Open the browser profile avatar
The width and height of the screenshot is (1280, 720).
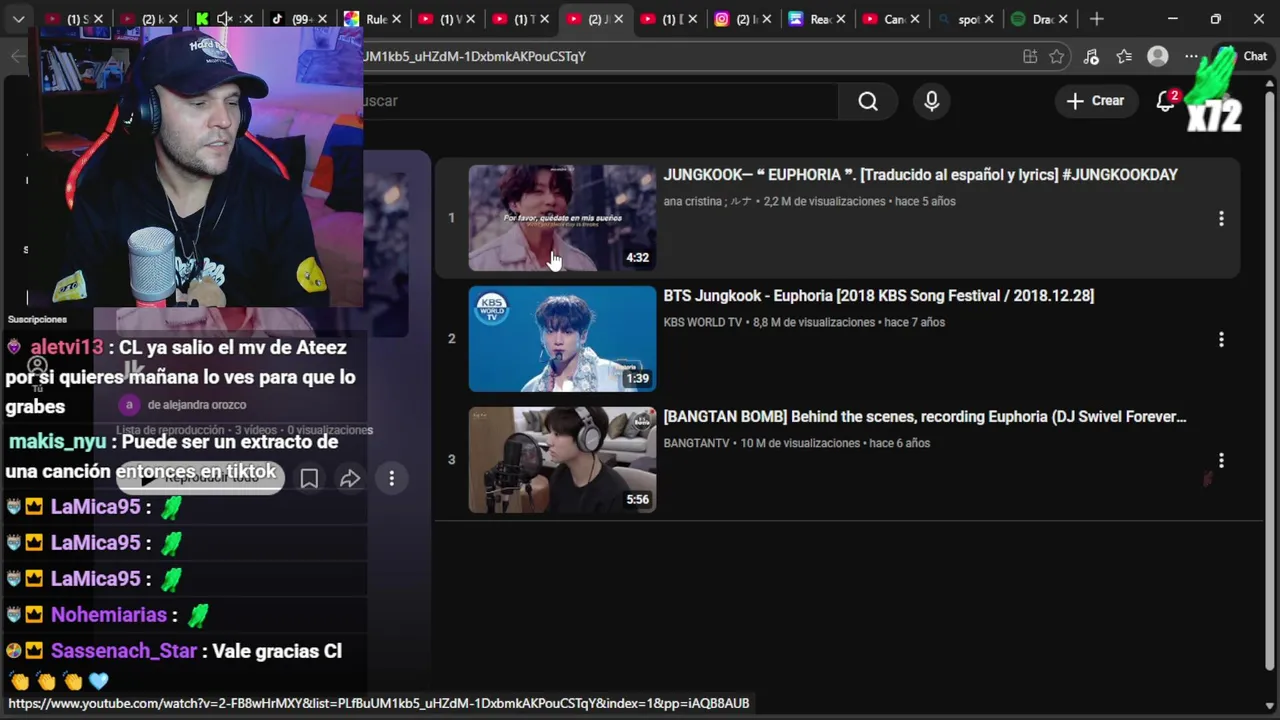point(1158,57)
